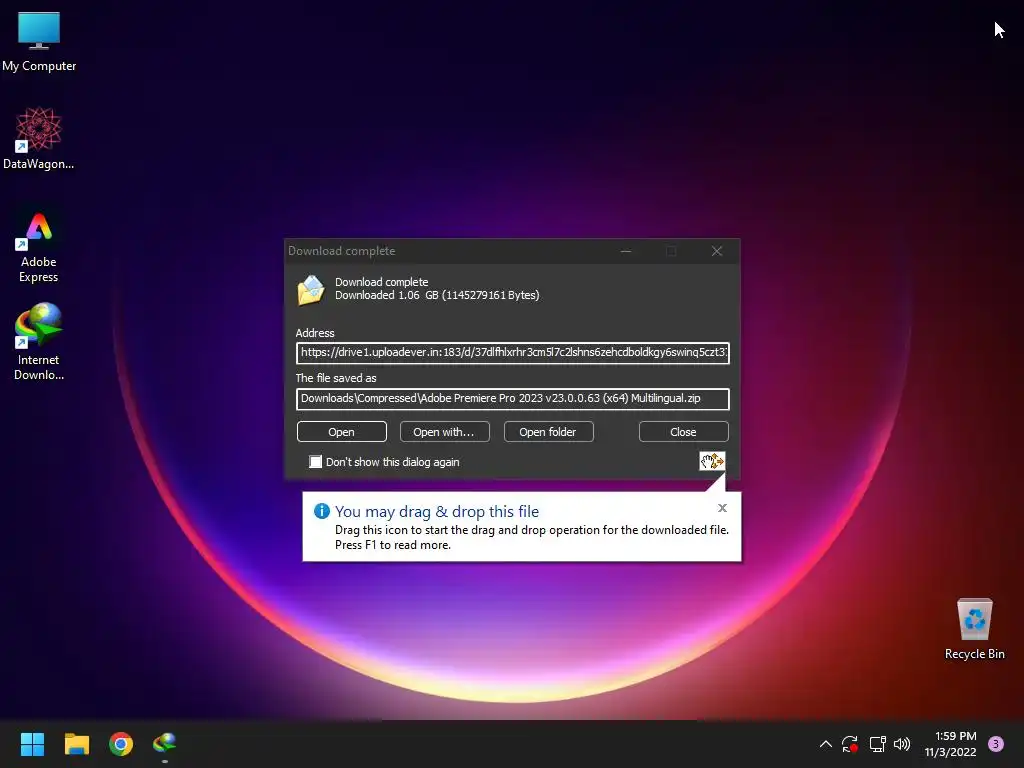Click the download complete envelope icon
1024x768 pixels.
point(311,289)
